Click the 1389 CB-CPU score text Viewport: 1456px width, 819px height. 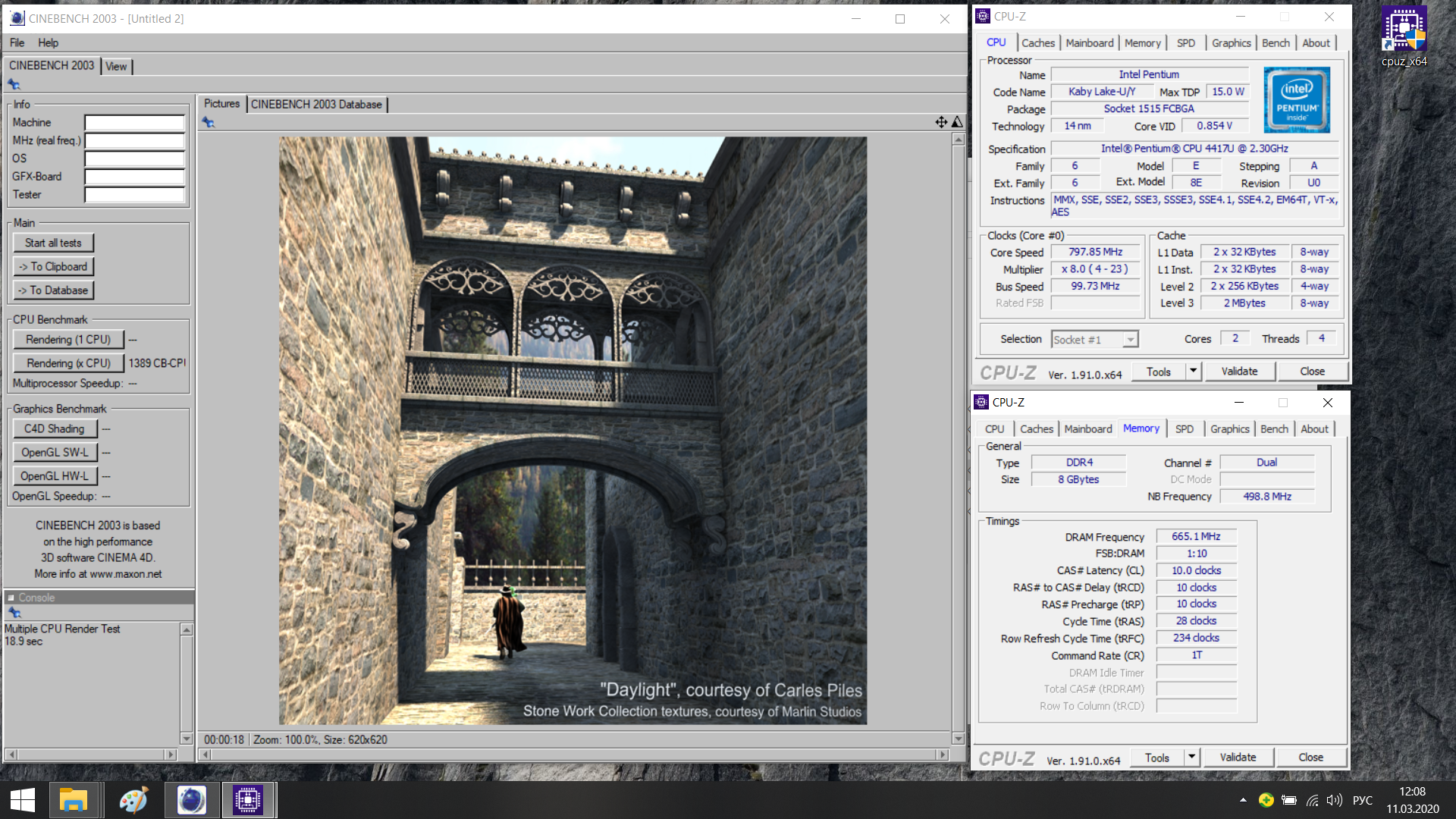pos(157,363)
